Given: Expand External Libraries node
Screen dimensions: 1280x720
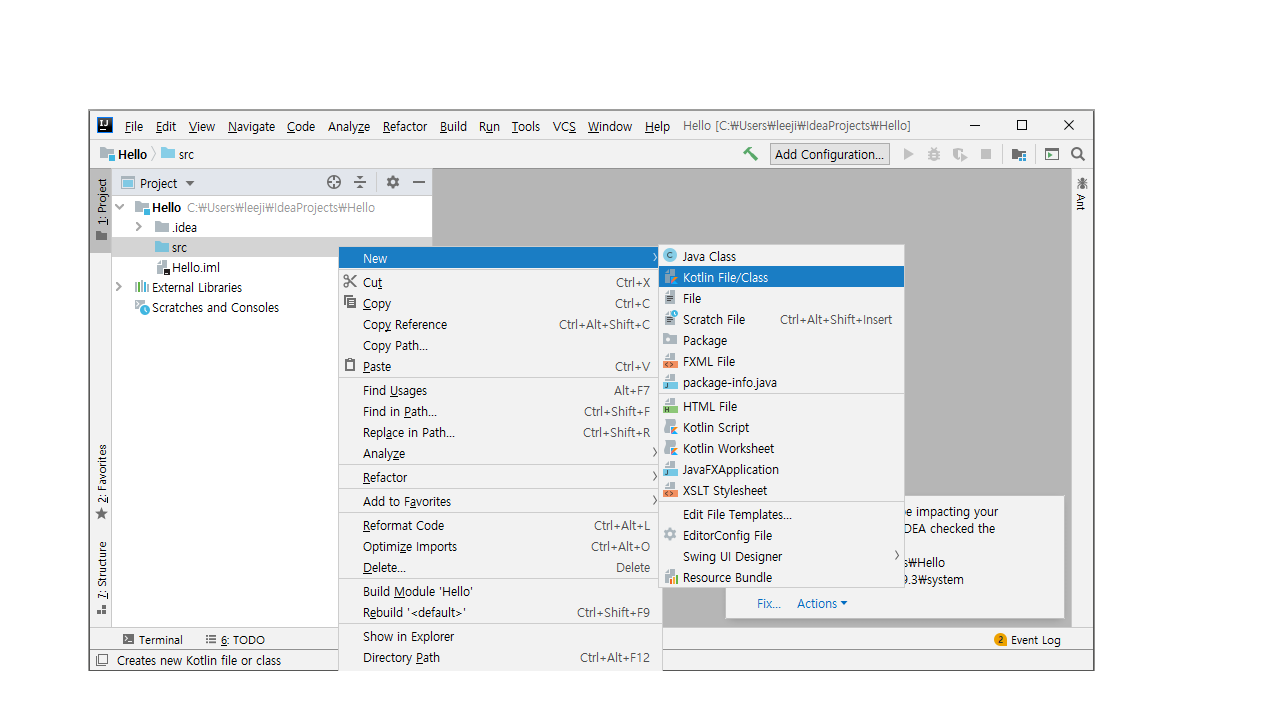Looking at the screenshot, I should pyautogui.click(x=119, y=287).
